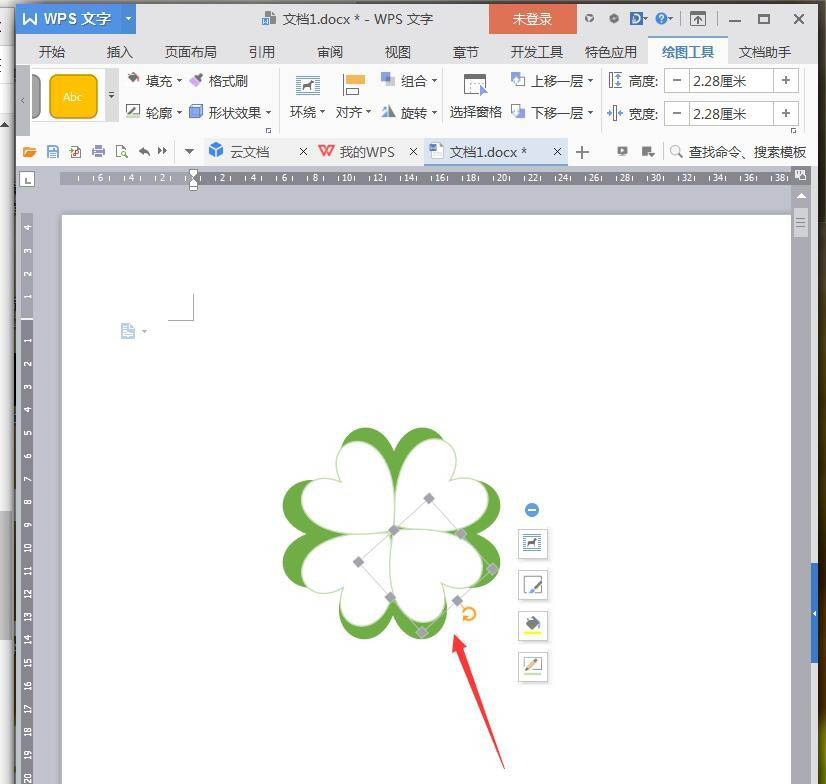Click the width value input field
Screen dimensions: 826x784
[x=731, y=114]
